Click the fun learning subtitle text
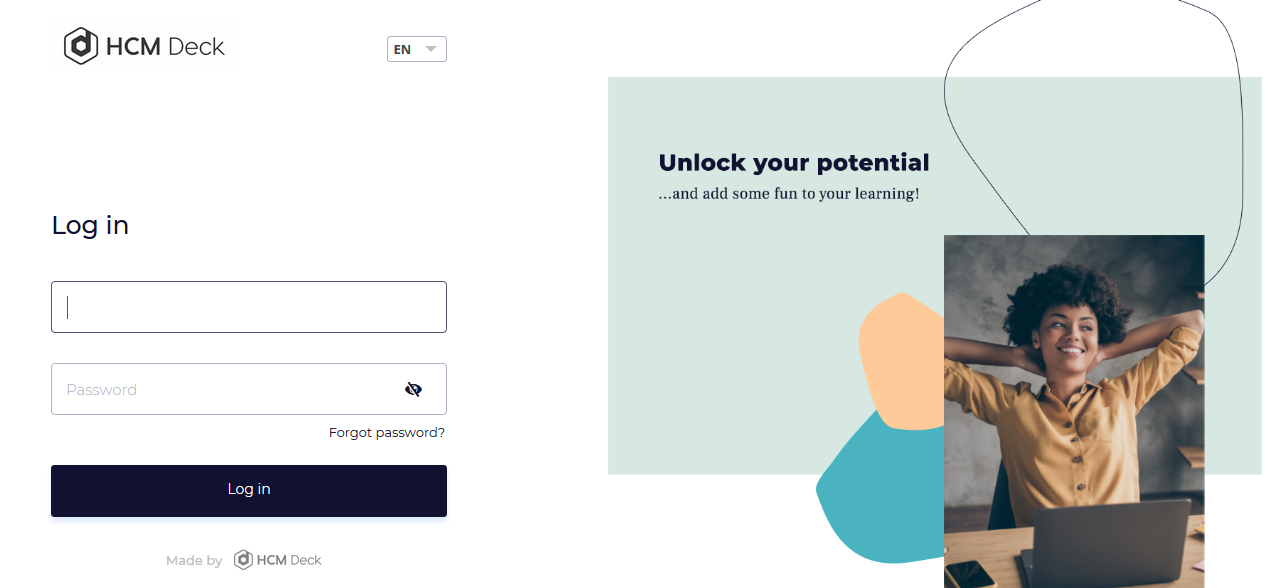Screen dimensions: 1288x588 pos(789,194)
